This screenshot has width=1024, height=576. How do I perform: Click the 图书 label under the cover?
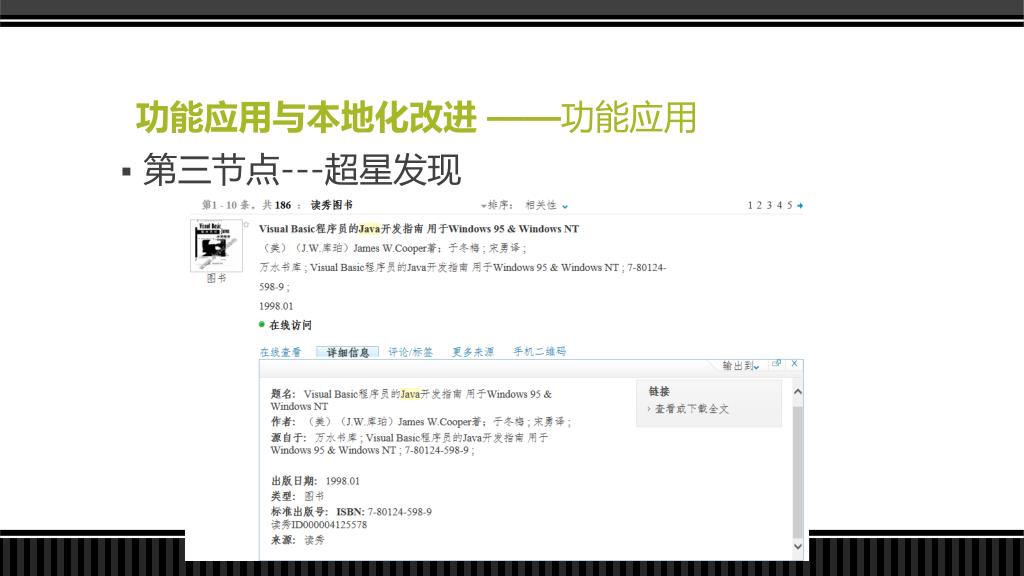pyautogui.click(x=216, y=278)
